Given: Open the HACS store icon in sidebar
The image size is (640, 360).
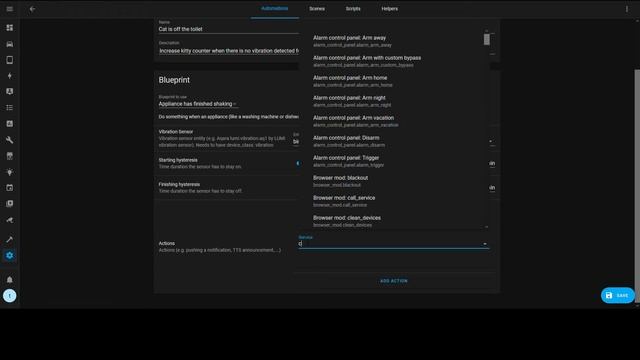Looking at the screenshot, I should tap(9, 156).
